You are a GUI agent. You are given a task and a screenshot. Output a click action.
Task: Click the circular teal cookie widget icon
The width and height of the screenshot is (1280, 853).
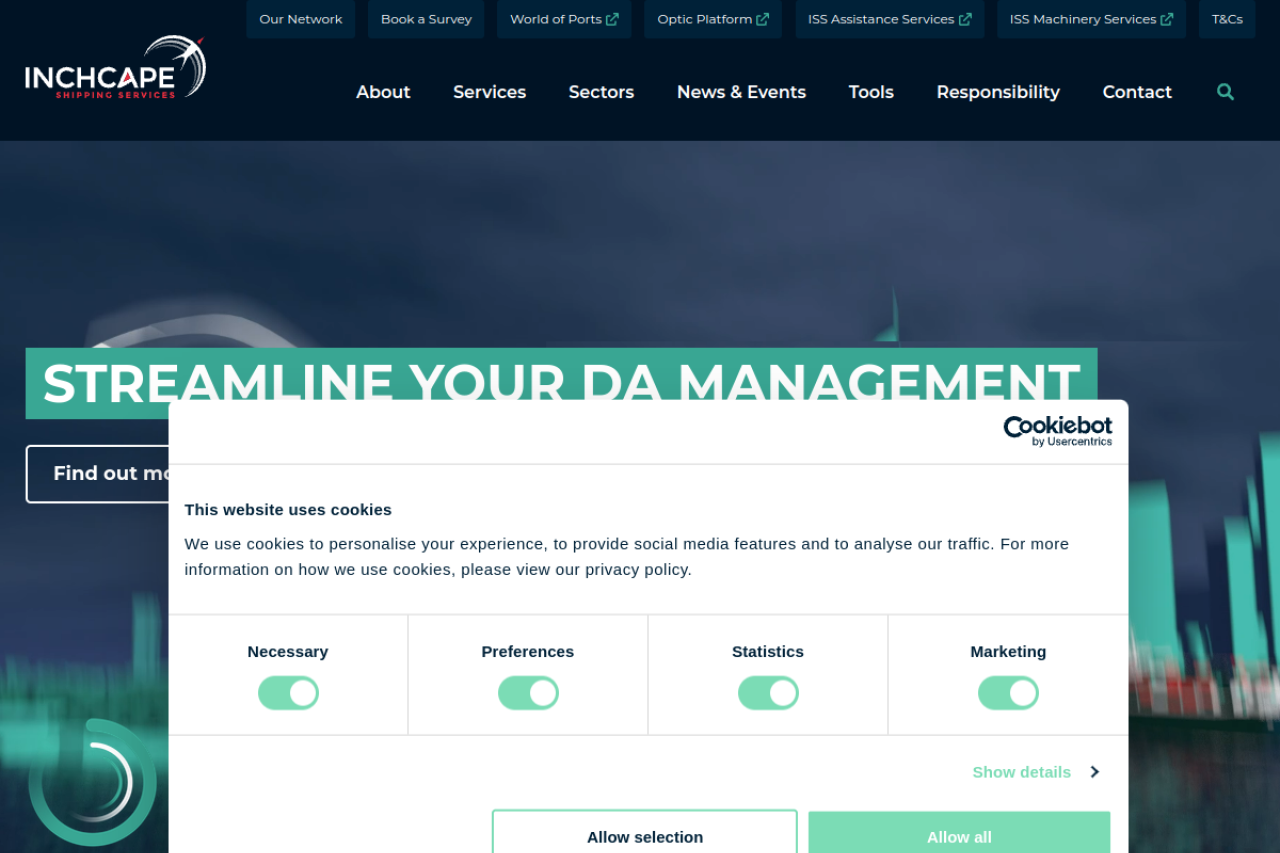pos(92,782)
